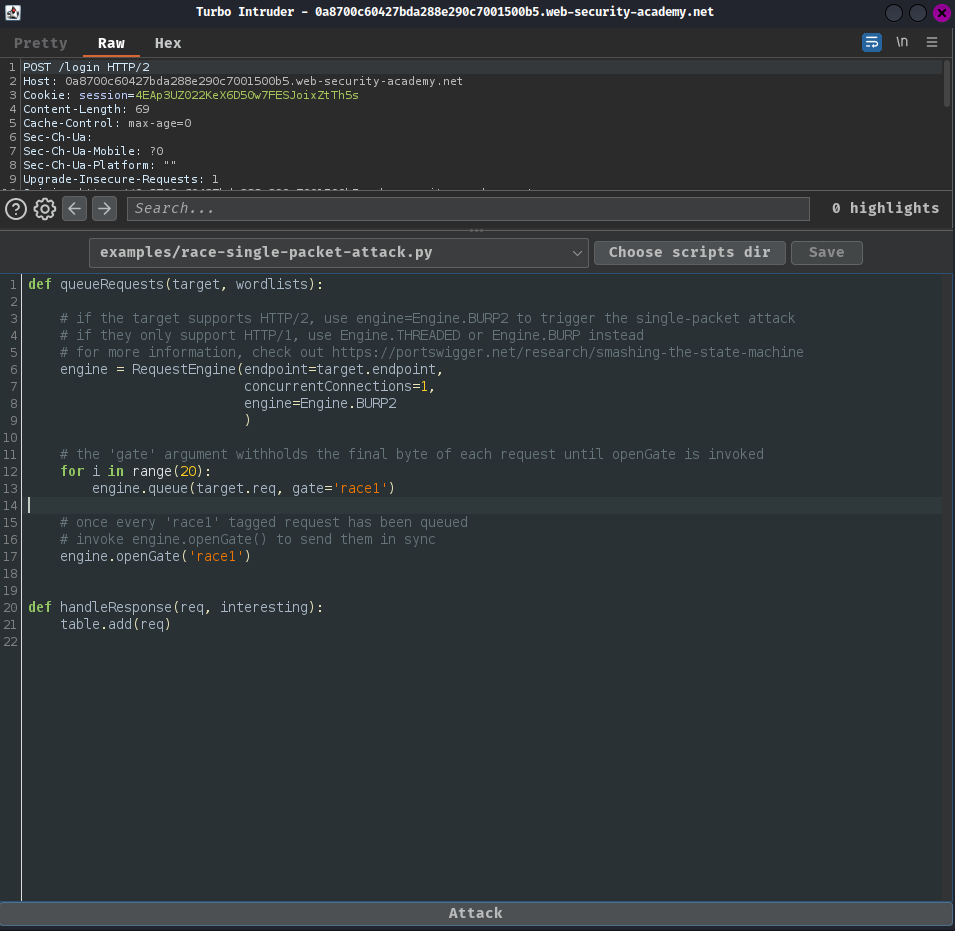Click the POST /login HTTP/2 line
955x931 pixels.
tap(86, 67)
